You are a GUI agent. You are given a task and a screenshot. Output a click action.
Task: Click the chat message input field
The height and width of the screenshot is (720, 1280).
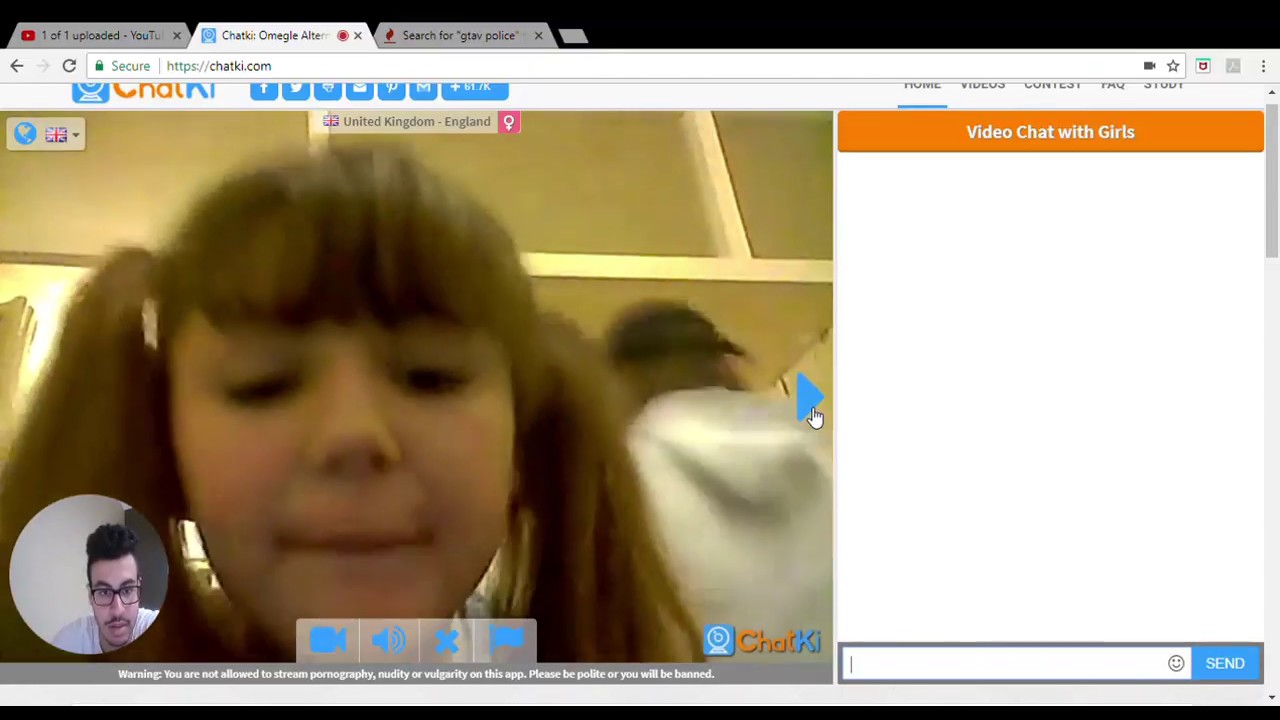[x=1003, y=664]
